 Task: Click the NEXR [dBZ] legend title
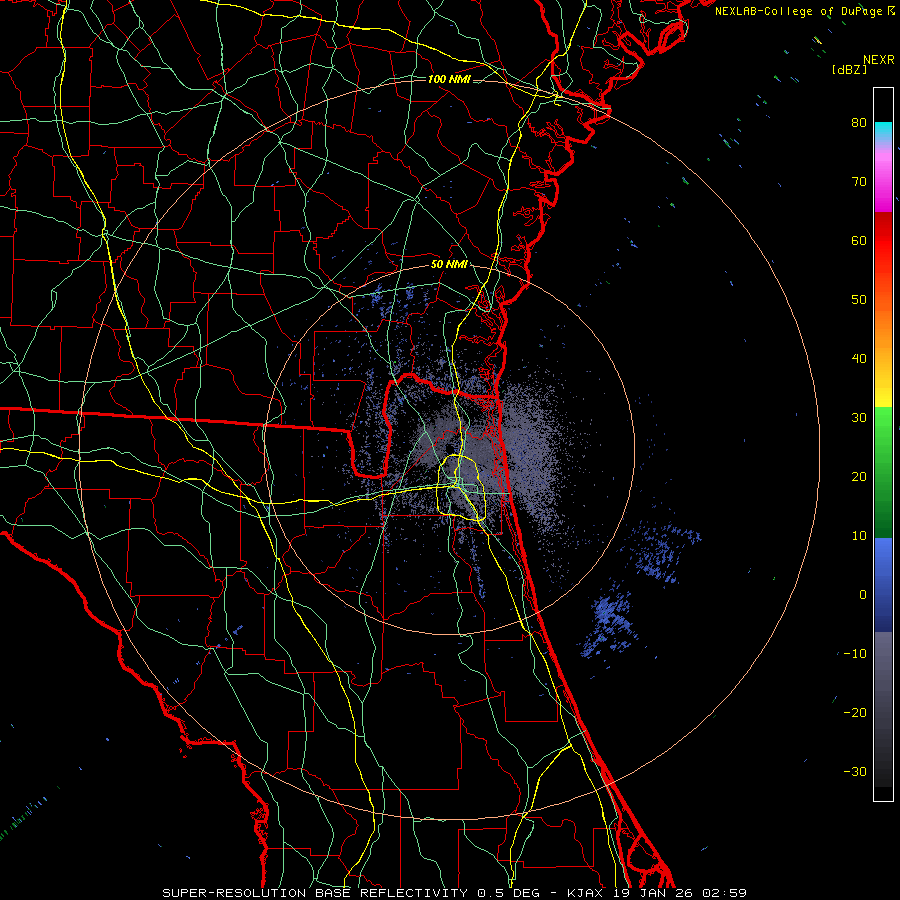pyautogui.click(x=863, y=64)
